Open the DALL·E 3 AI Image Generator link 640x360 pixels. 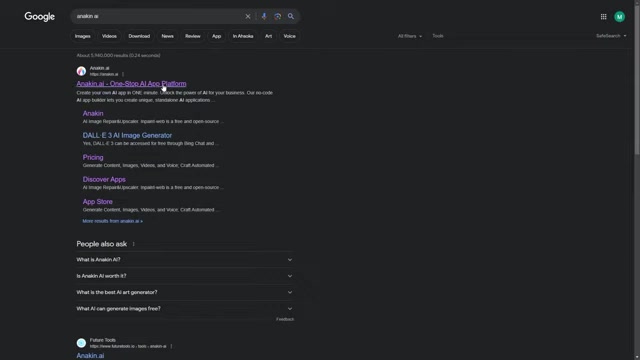pos(127,136)
